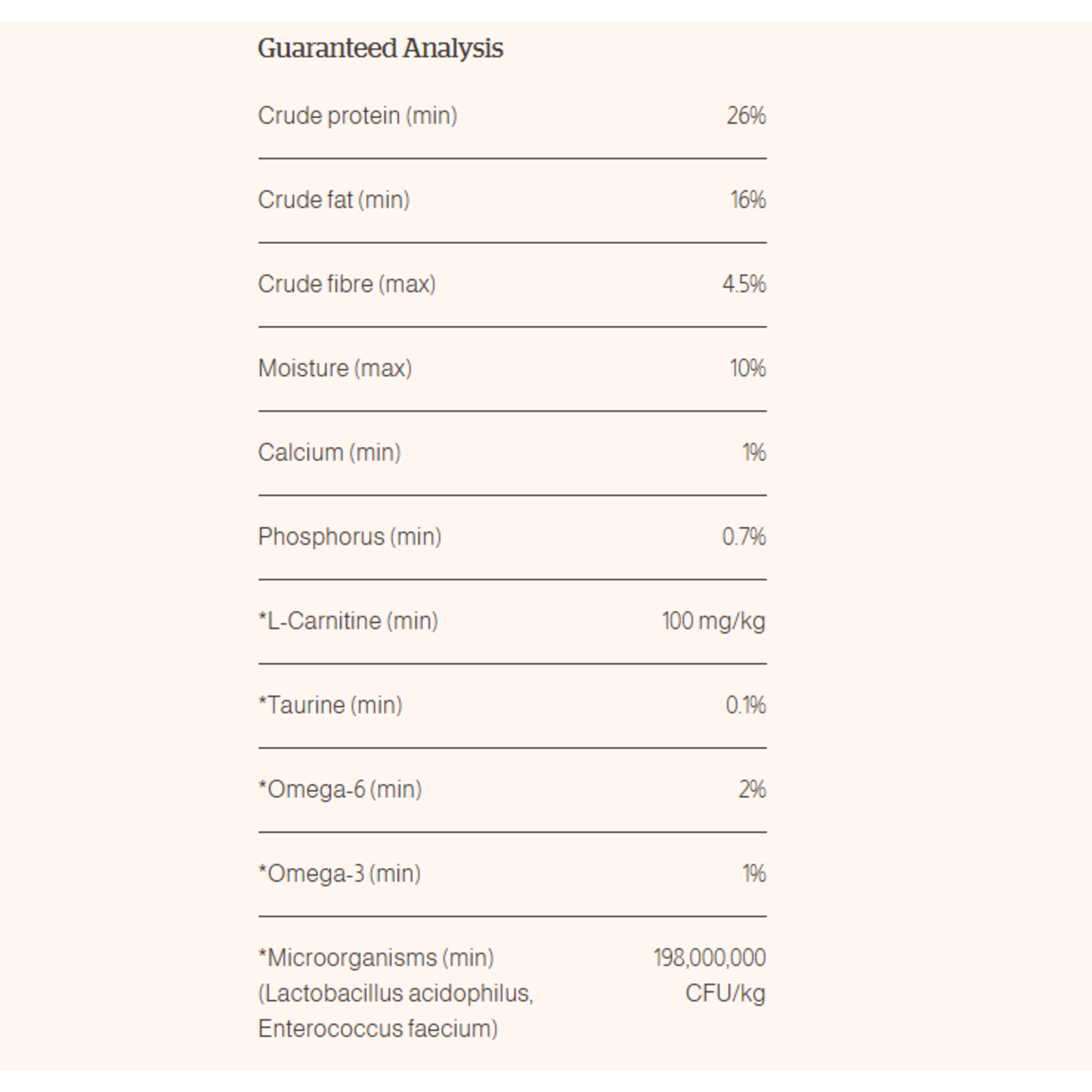Screen dimensions: 1092x1092
Task: Click the 16% crude fat value
Action: click(748, 200)
